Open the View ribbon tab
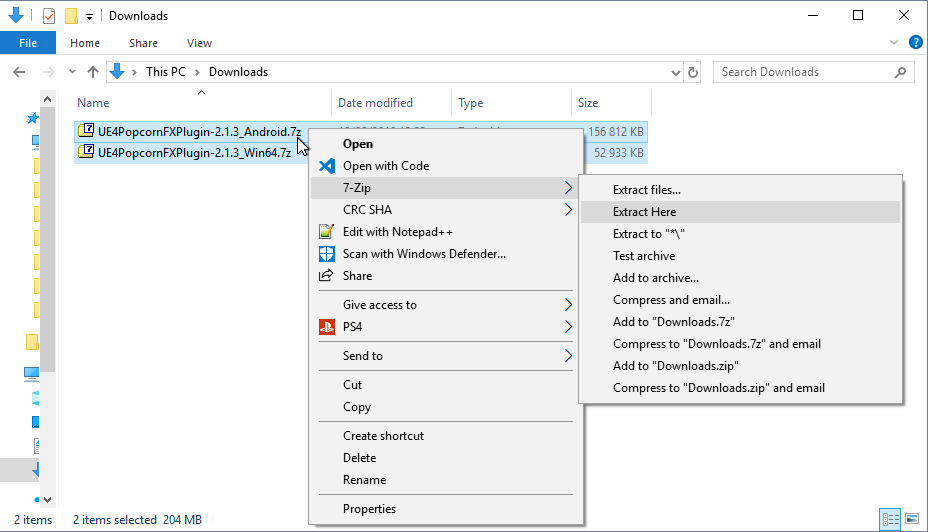Viewport: 928px width, 532px height. coord(199,43)
